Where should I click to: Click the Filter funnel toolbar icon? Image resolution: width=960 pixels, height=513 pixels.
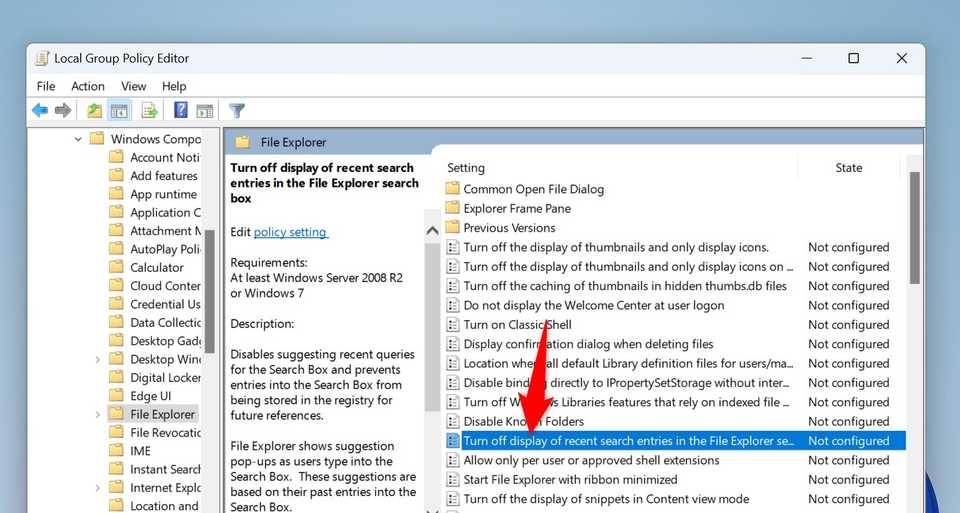[x=237, y=110]
